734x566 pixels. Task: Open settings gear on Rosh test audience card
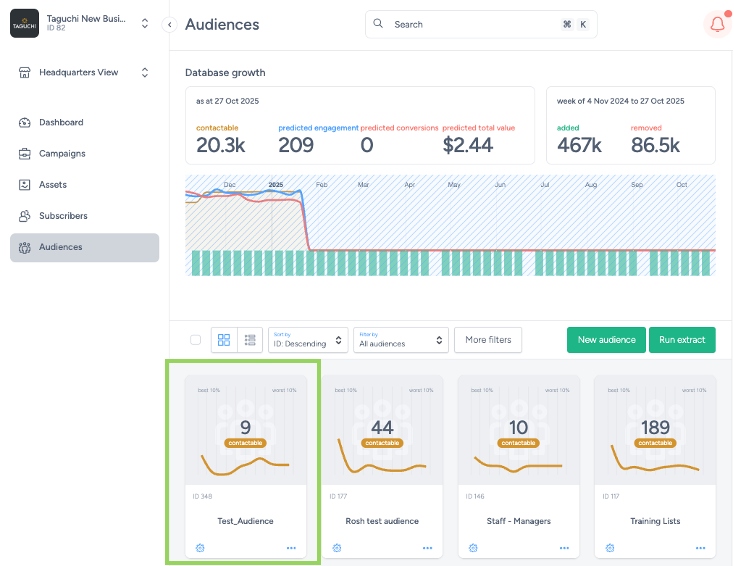(337, 548)
